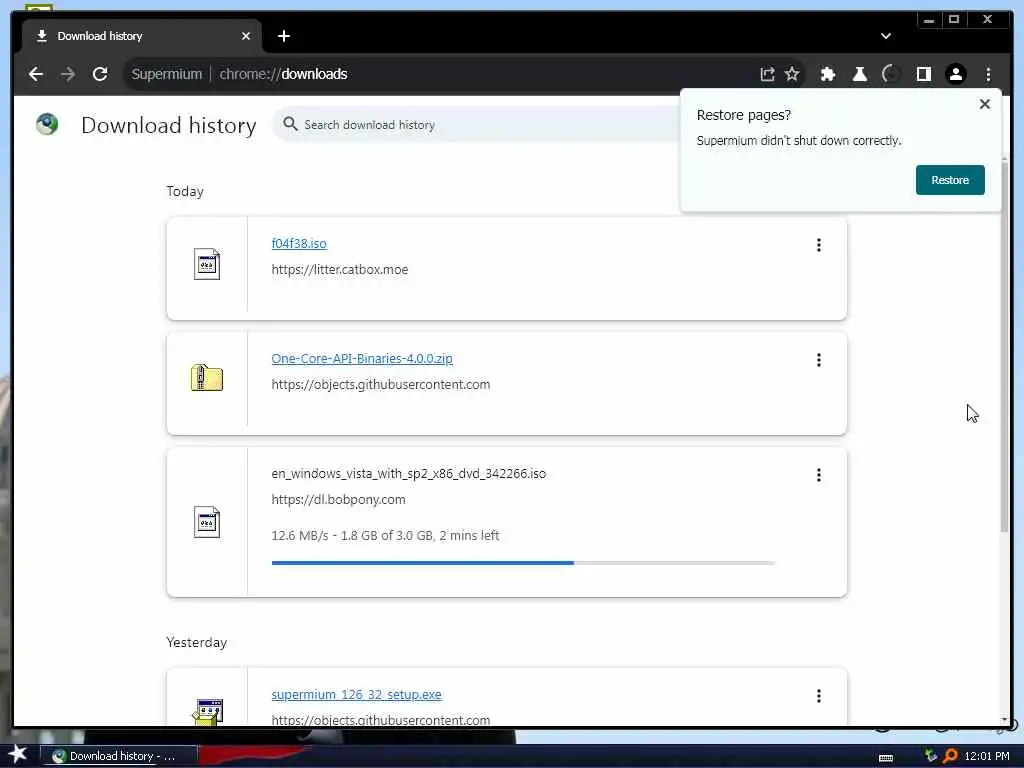This screenshot has height=768, width=1024.
Task: Click the scrollbar down arrow
Action: (x=1004, y=719)
